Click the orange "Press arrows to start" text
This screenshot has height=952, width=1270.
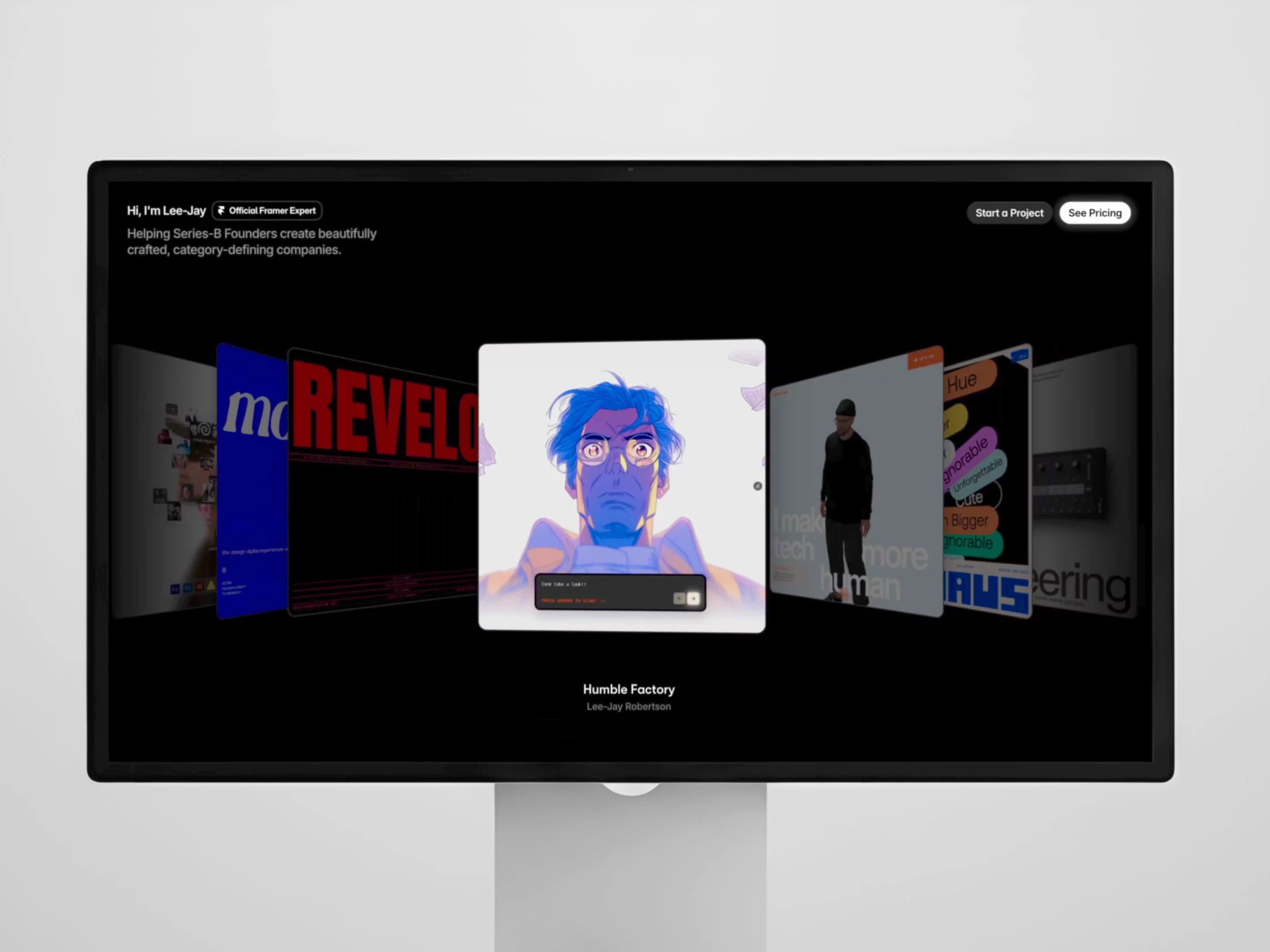(x=572, y=601)
